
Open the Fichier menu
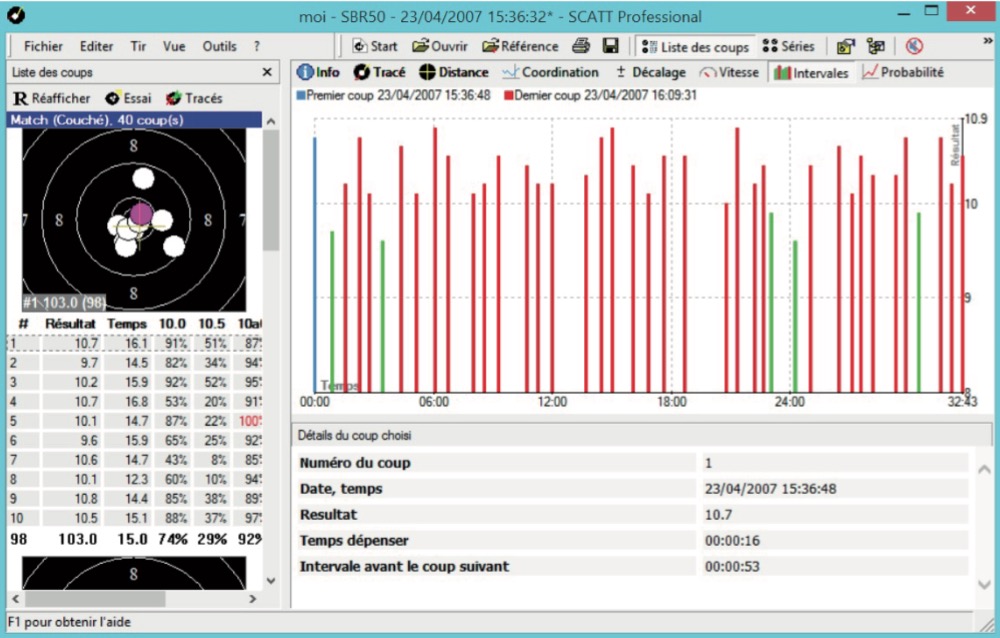(x=43, y=46)
